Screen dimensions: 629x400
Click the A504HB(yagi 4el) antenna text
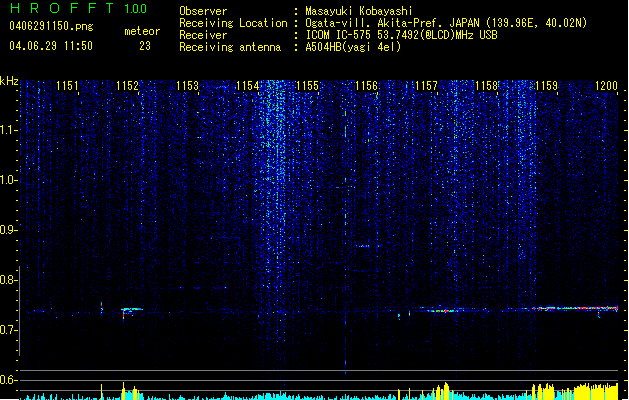(353, 47)
